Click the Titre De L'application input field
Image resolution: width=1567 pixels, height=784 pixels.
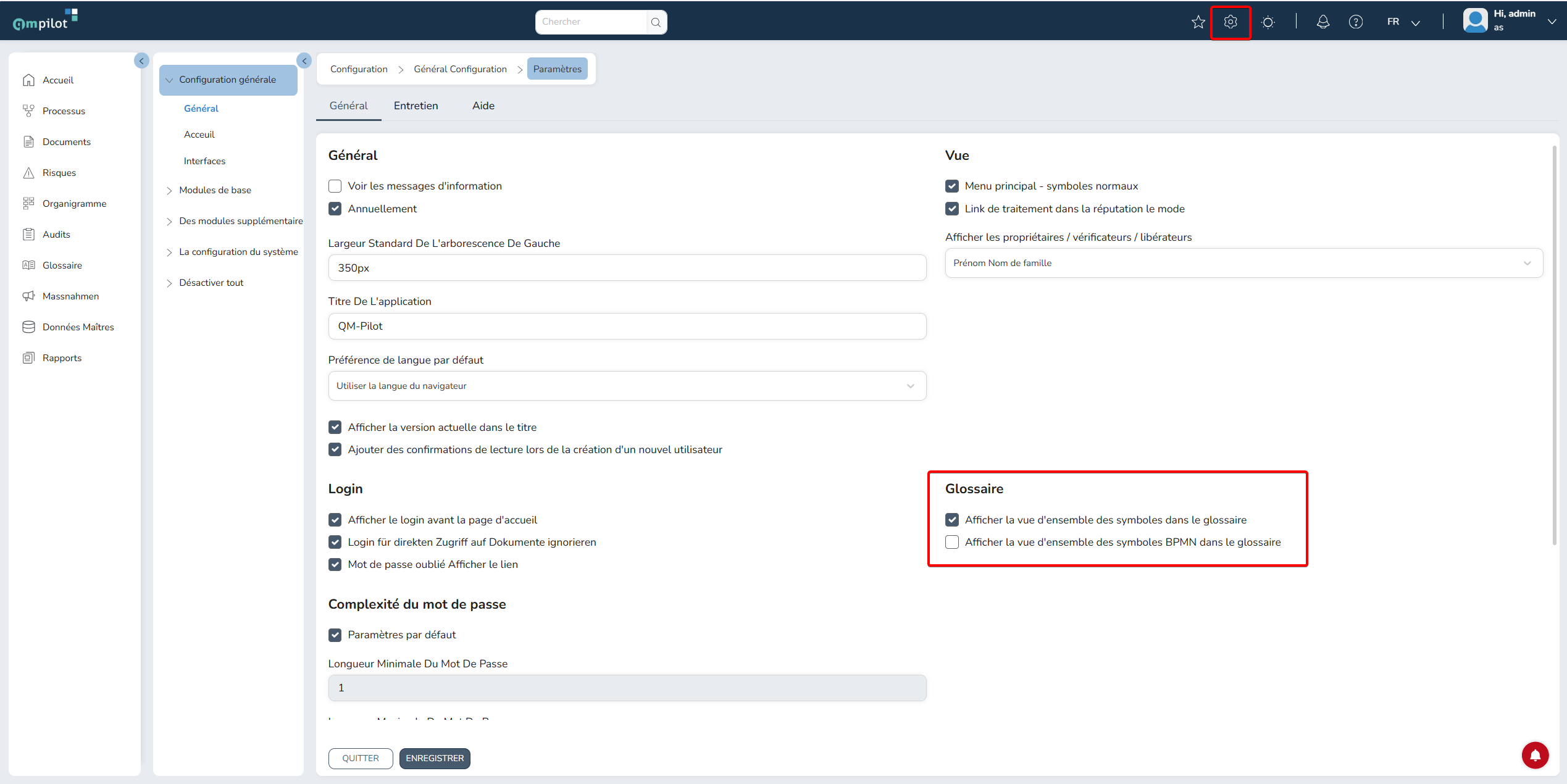[627, 326]
